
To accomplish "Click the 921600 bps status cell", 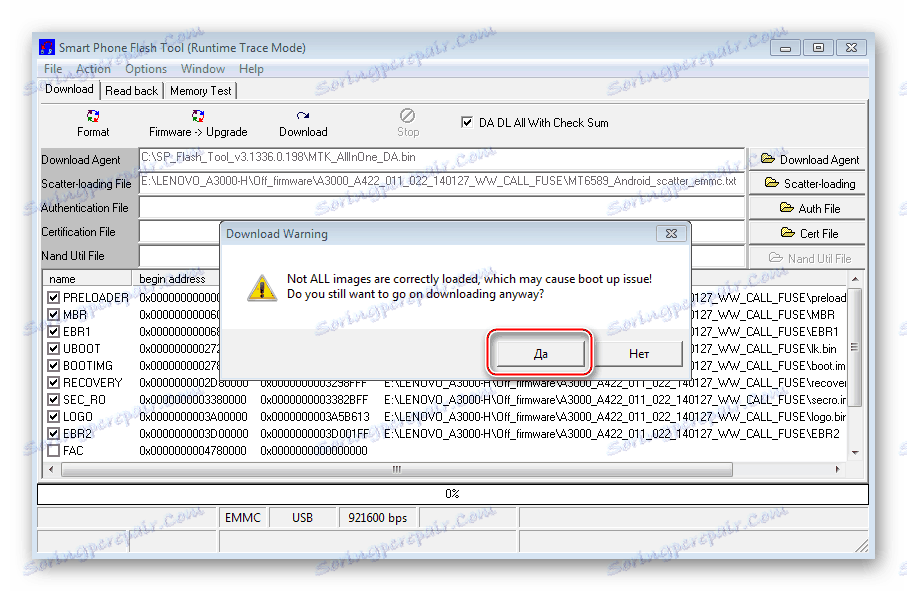I will (378, 518).
